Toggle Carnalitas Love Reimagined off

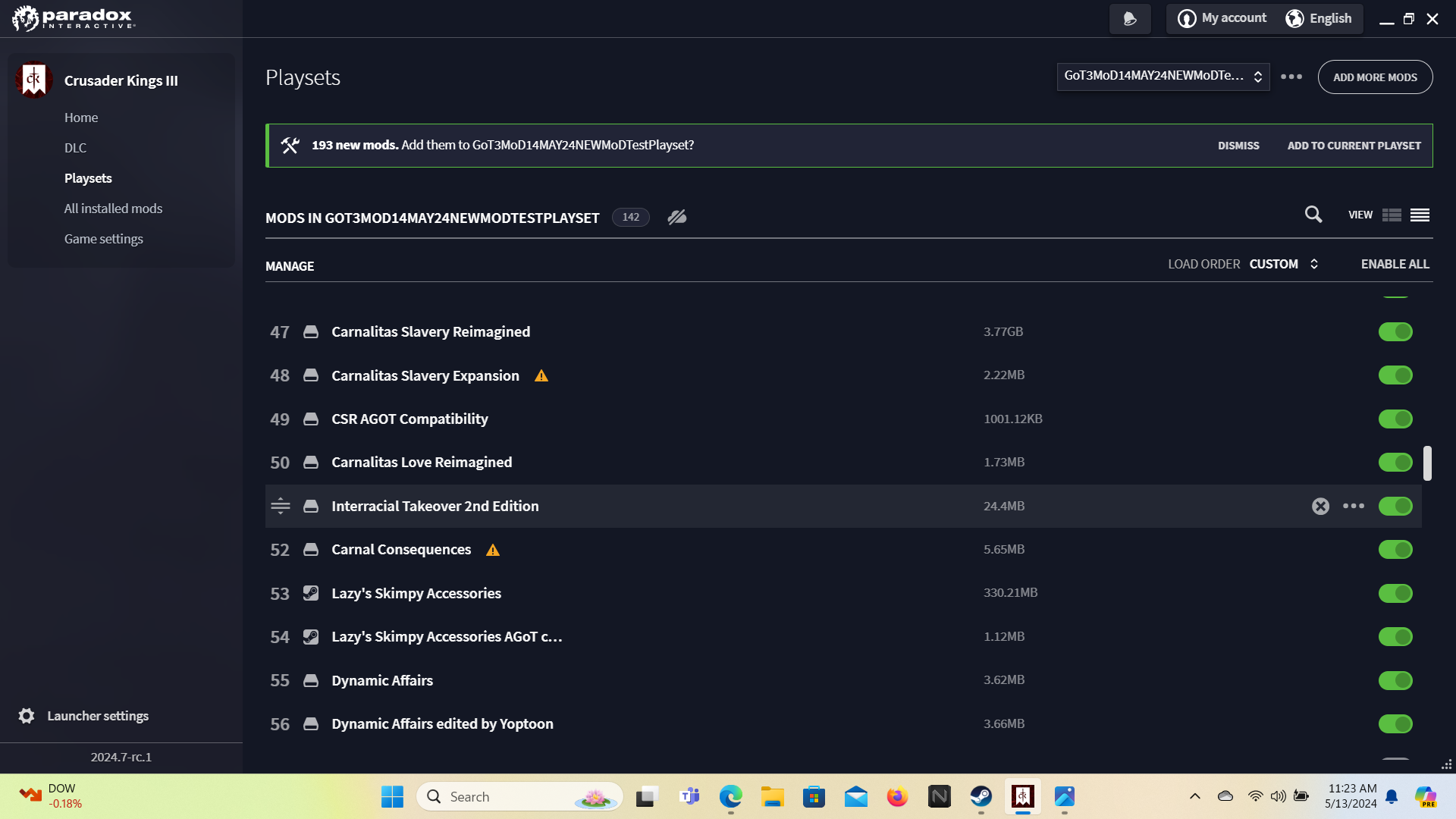[x=1395, y=463]
